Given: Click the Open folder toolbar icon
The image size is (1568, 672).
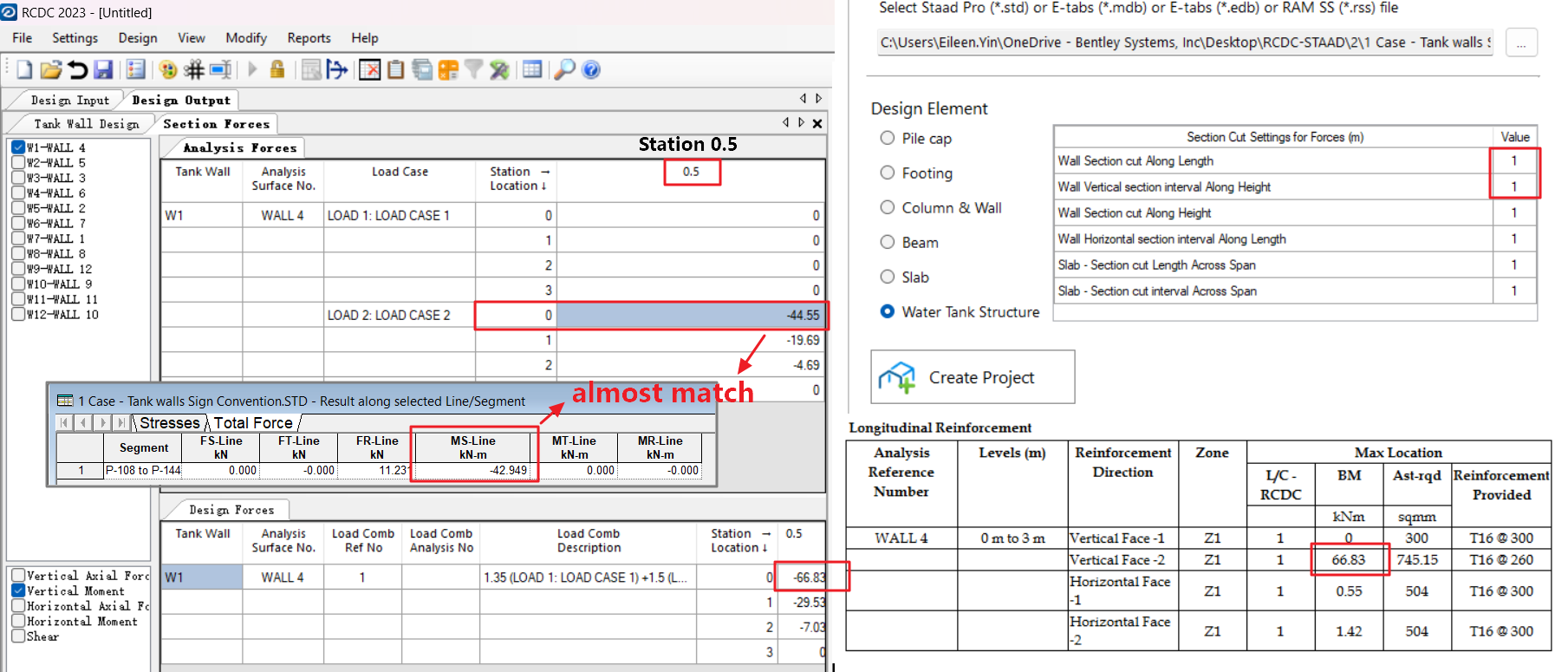Looking at the screenshot, I should pyautogui.click(x=51, y=70).
